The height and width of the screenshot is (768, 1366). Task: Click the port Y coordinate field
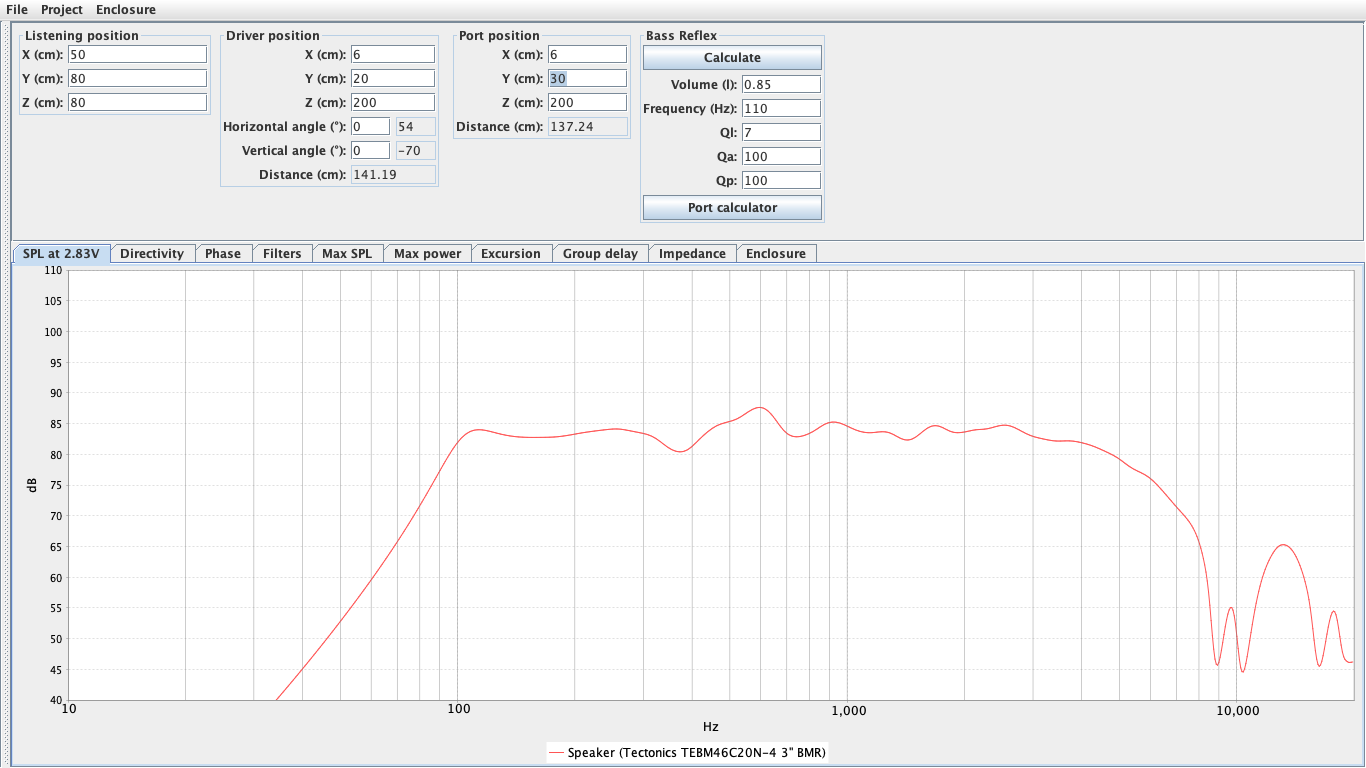587,77
